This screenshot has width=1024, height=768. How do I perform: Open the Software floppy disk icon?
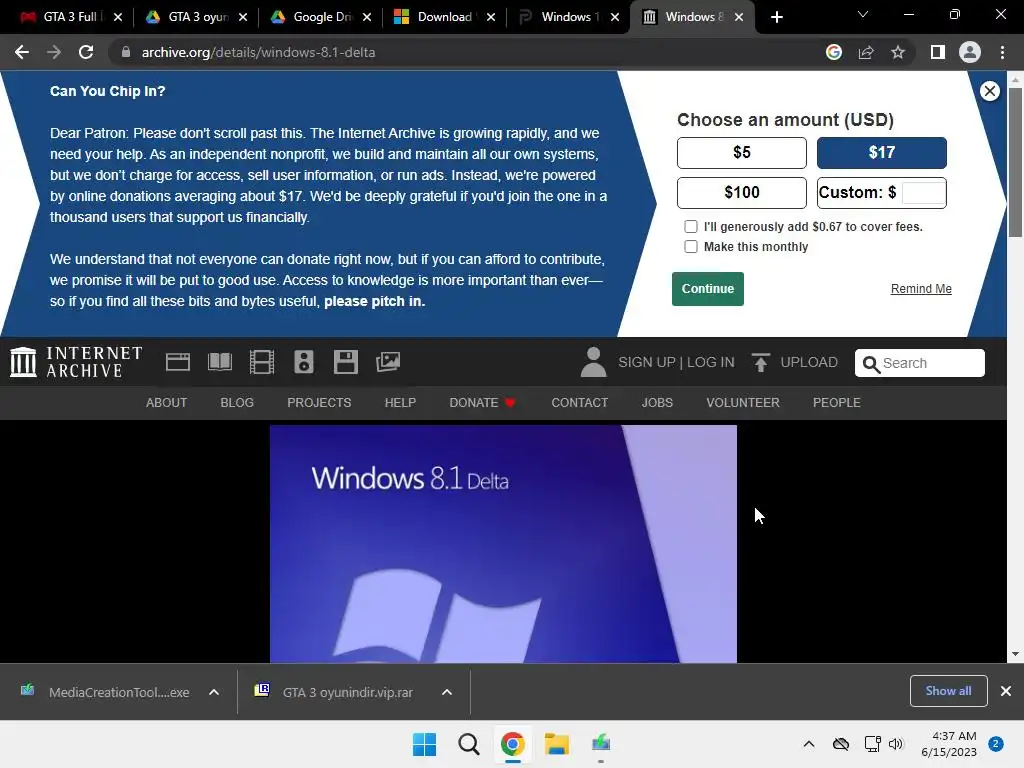pyautogui.click(x=345, y=362)
